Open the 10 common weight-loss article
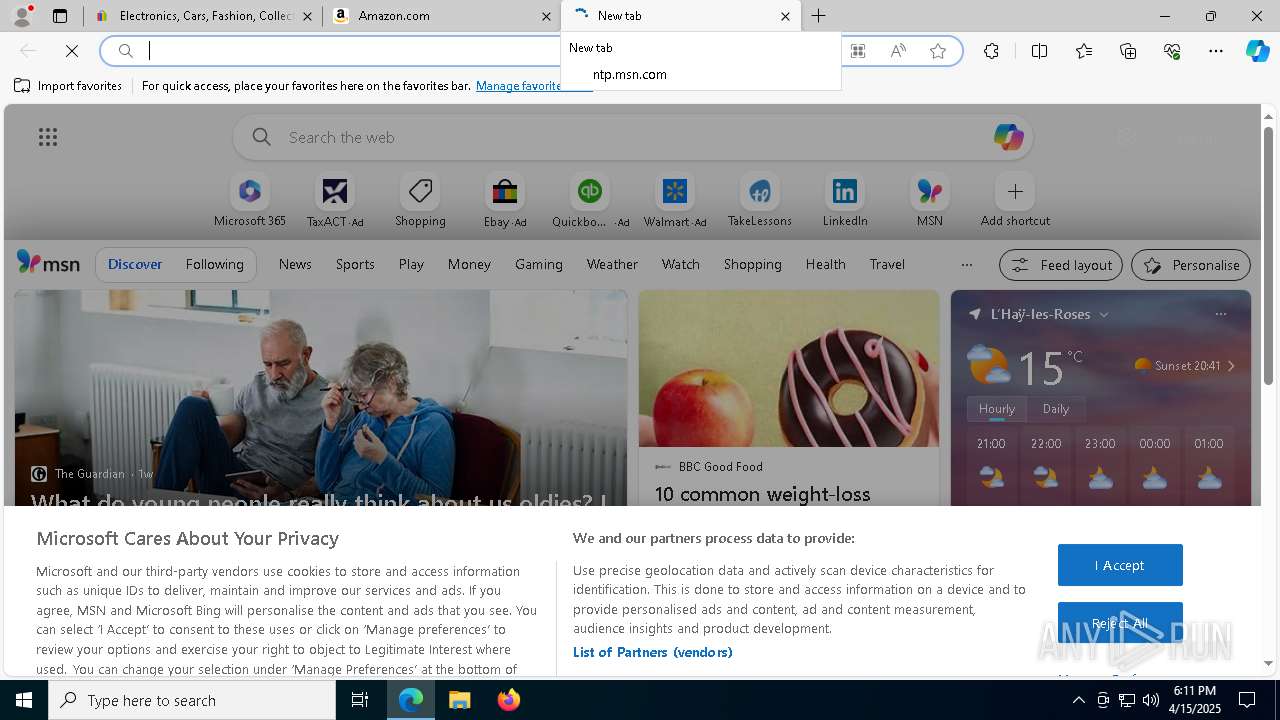This screenshot has width=1280, height=720. click(762, 494)
